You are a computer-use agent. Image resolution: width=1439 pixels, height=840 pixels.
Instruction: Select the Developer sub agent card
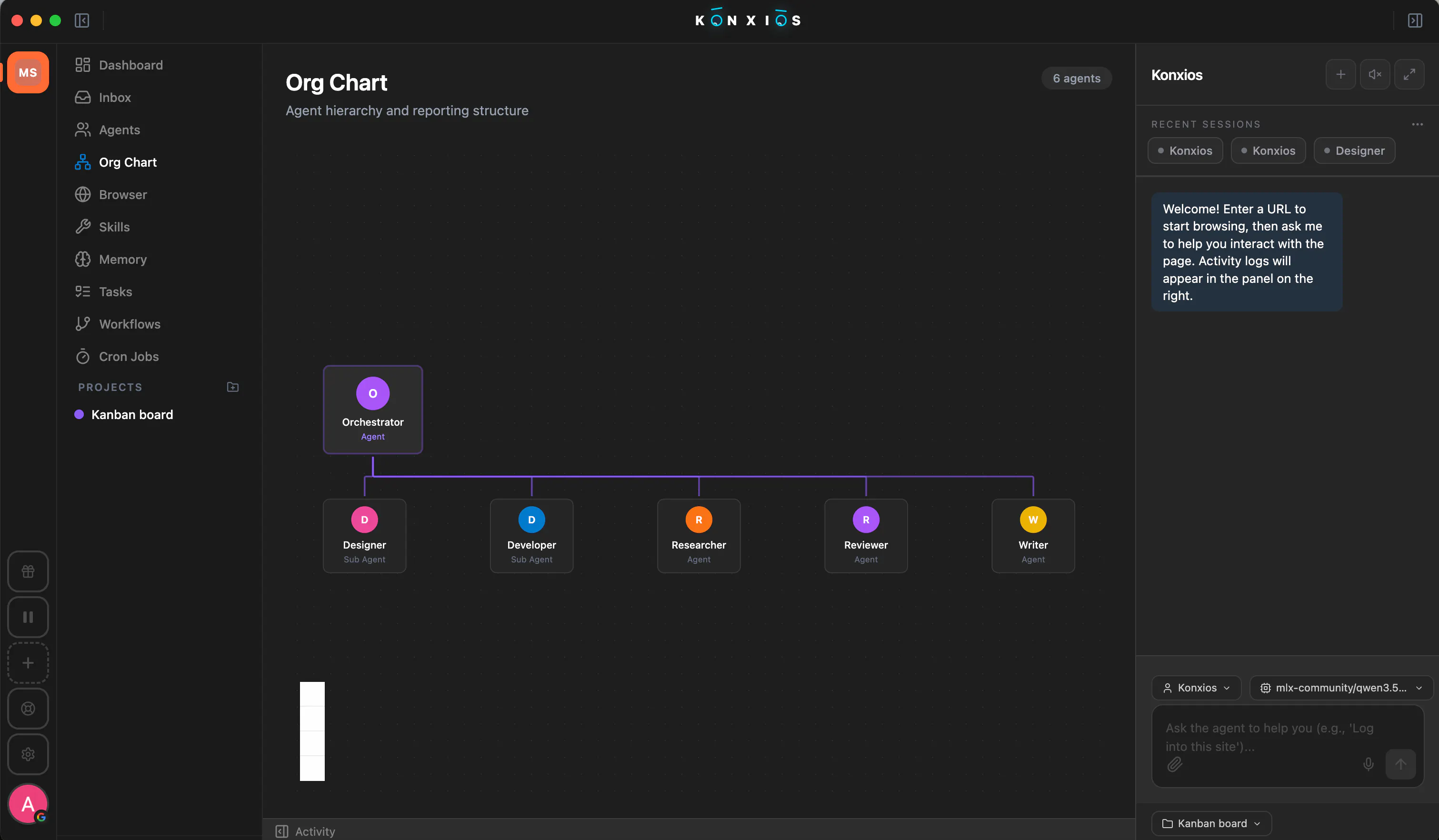coord(531,536)
